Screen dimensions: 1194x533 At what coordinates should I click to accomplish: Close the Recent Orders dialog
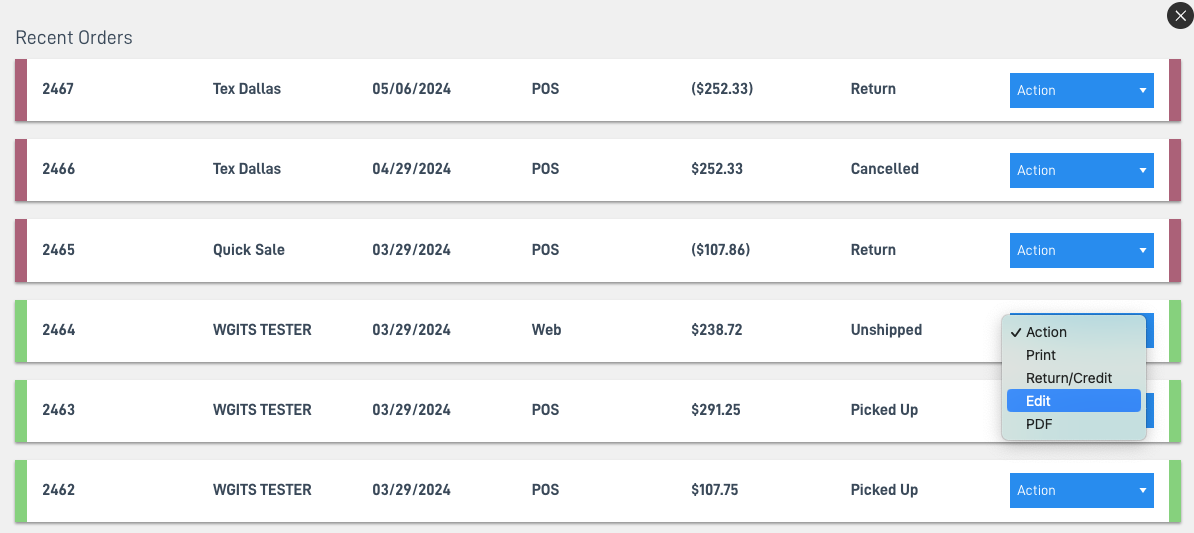[x=1180, y=16]
